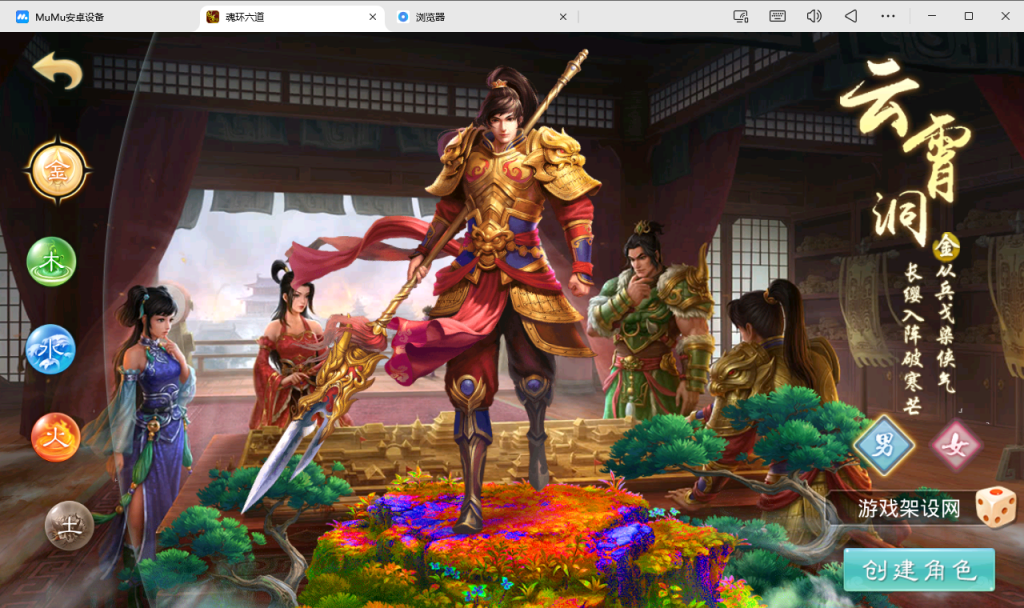The width and height of the screenshot is (1024, 608).
Task: Select the blue 水 element orb
Action: click(51, 349)
